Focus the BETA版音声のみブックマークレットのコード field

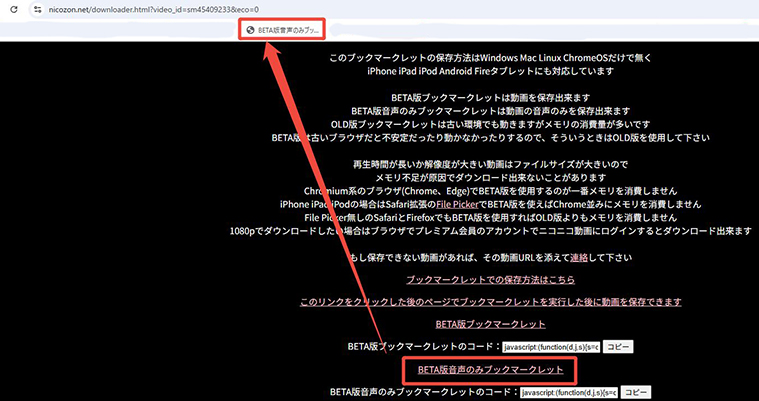pos(569,392)
